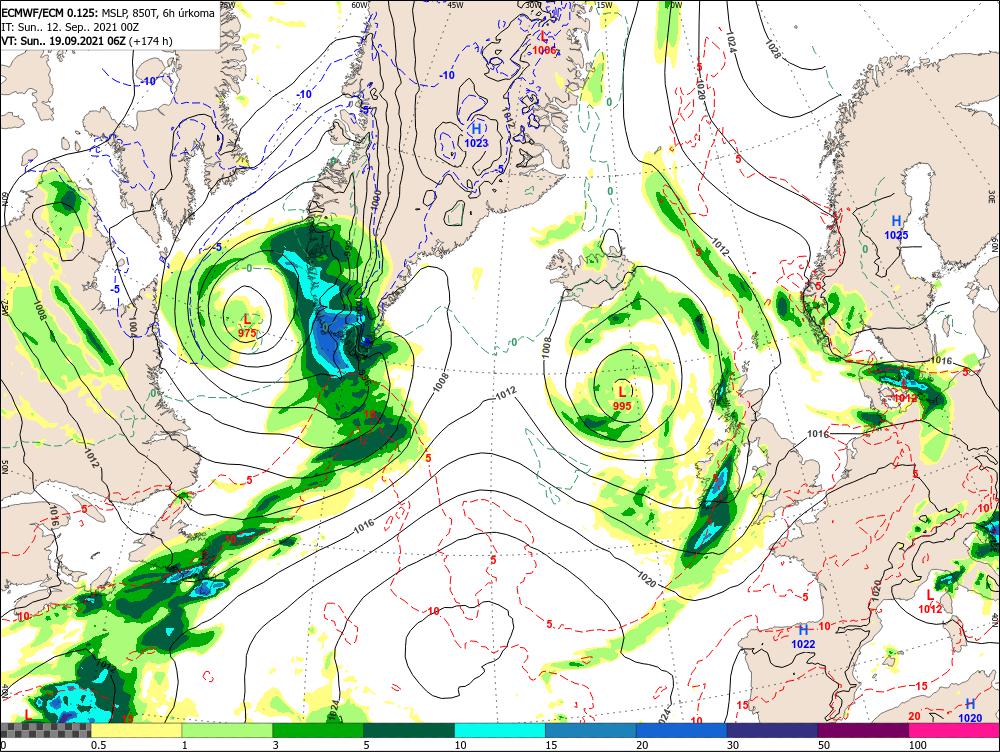This screenshot has width=1000, height=752.
Task: Select the H 1020 high pressure marker
Action: [969, 711]
